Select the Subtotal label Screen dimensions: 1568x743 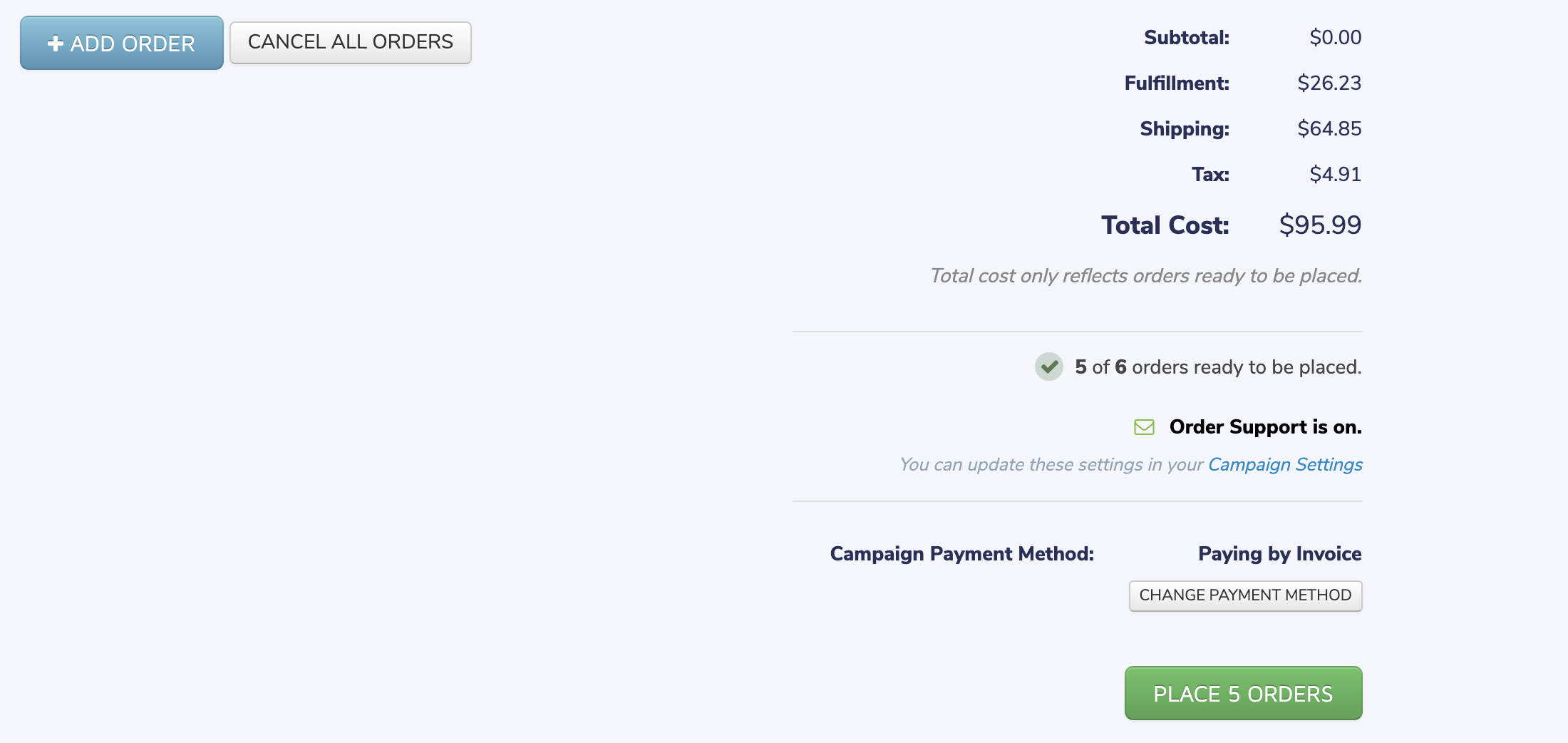coord(1186,38)
